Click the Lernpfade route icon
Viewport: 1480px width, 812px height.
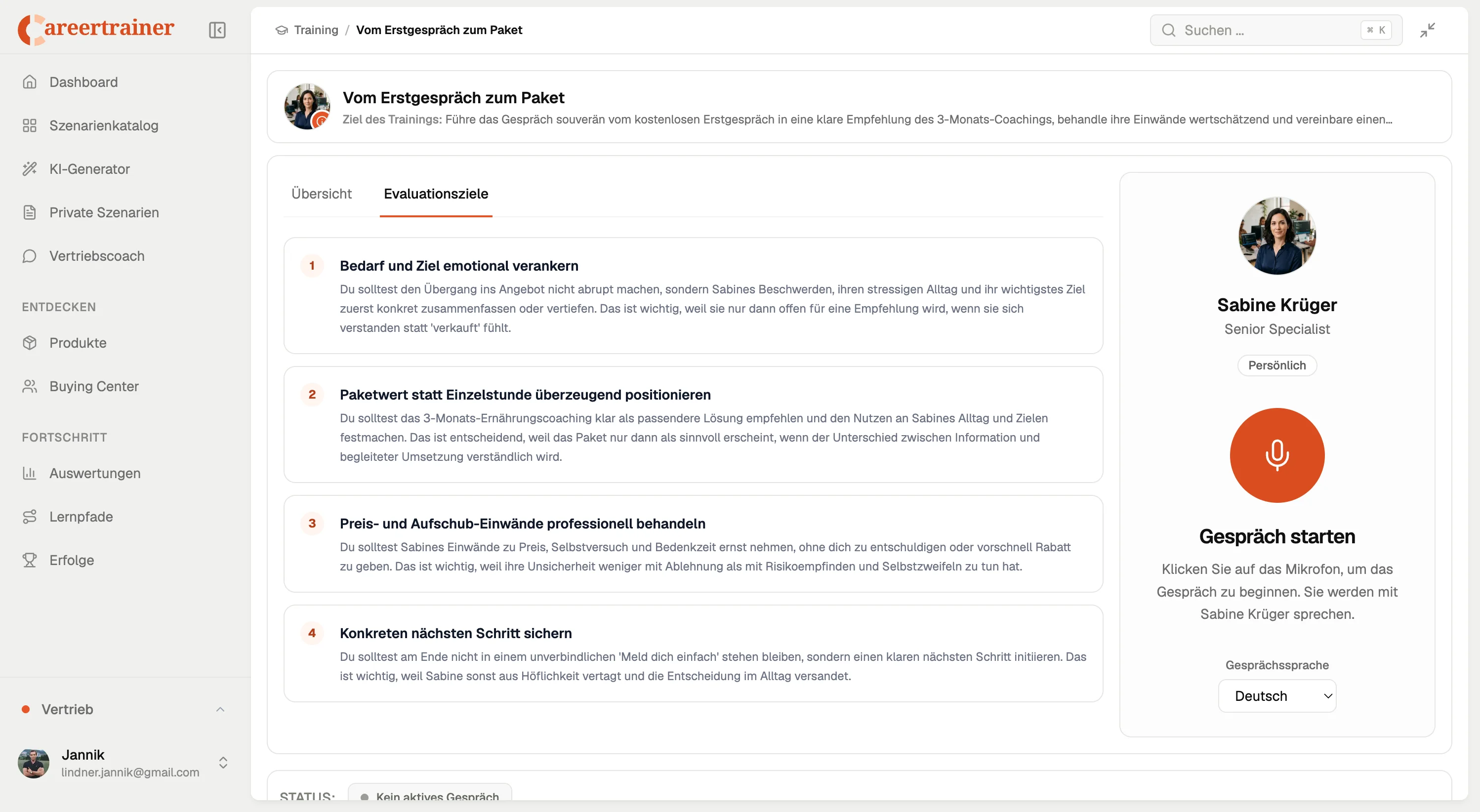click(30, 517)
